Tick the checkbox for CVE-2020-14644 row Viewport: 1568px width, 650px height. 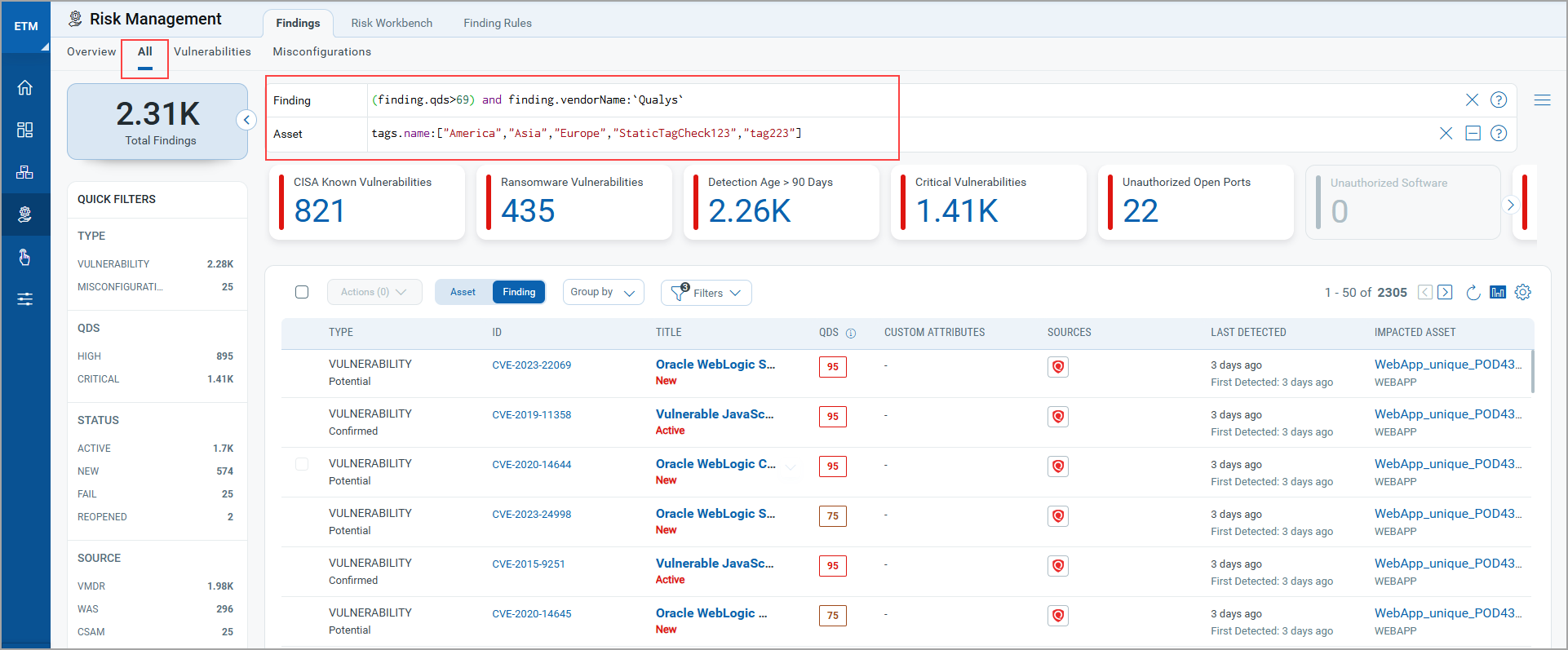302,464
